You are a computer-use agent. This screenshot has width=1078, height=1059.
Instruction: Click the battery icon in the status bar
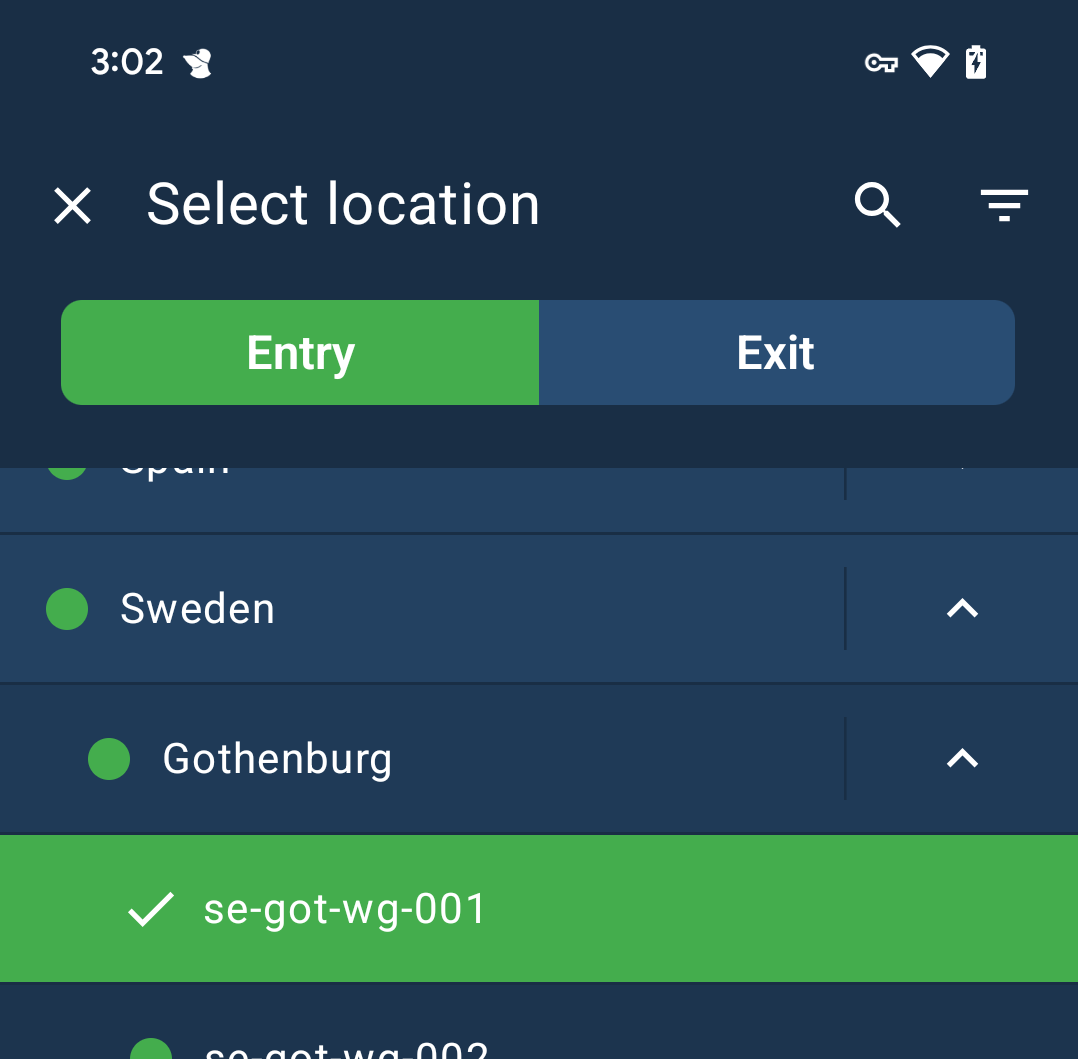point(975,61)
